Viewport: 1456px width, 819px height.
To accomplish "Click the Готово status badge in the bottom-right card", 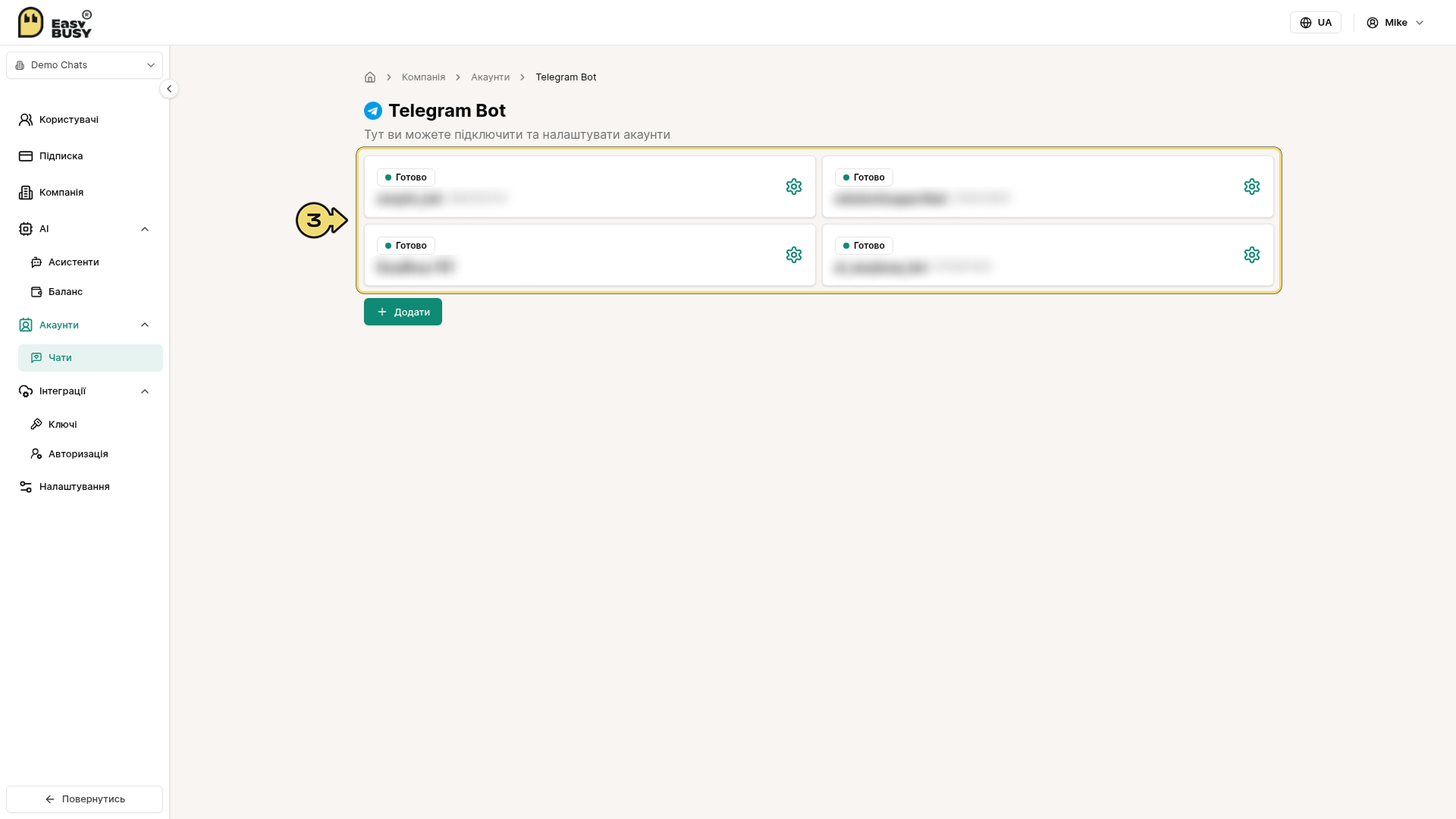I will point(864,246).
